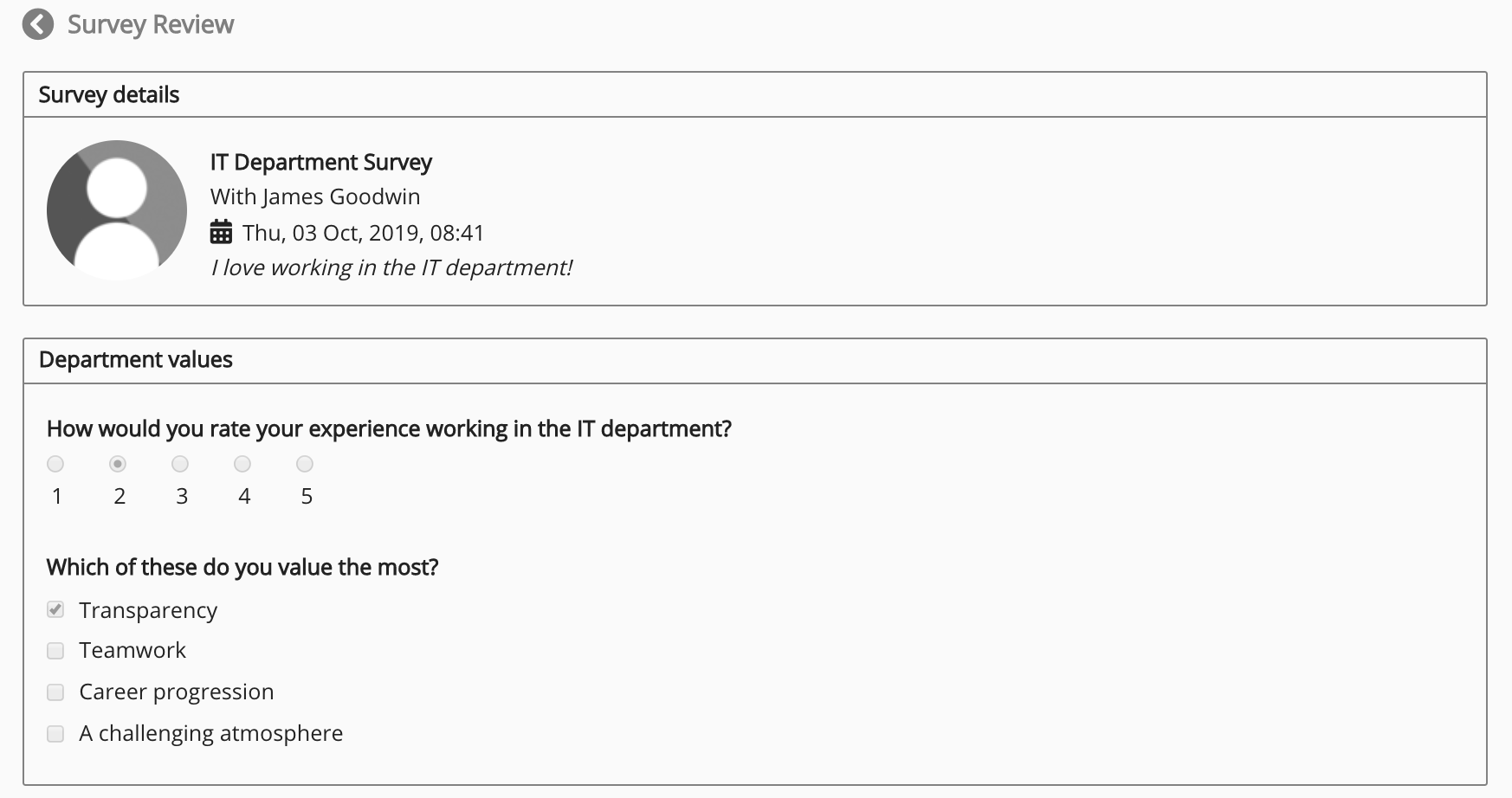Viewport: 1512px width, 798px height.
Task: Click the IT Department Survey title
Action: pyautogui.click(x=320, y=163)
